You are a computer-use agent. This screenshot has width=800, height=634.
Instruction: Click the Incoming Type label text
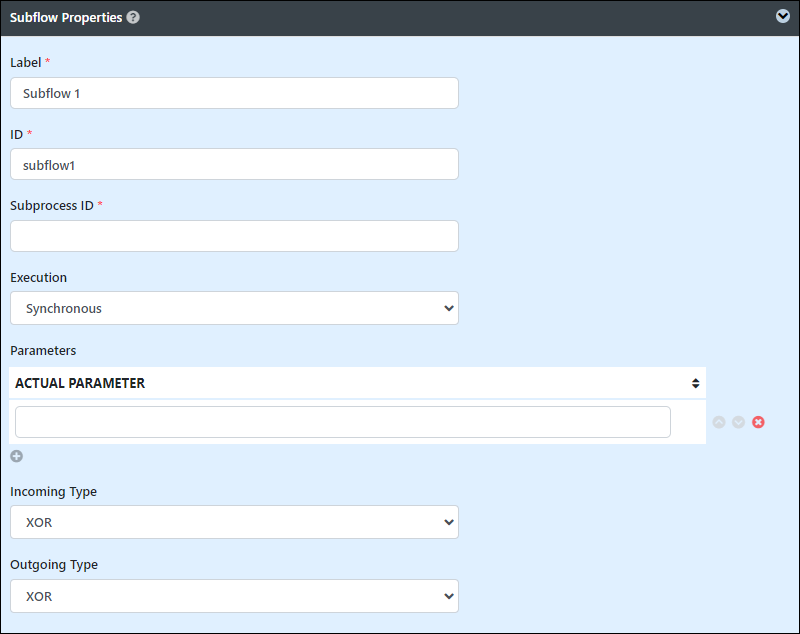pyautogui.click(x=53, y=492)
